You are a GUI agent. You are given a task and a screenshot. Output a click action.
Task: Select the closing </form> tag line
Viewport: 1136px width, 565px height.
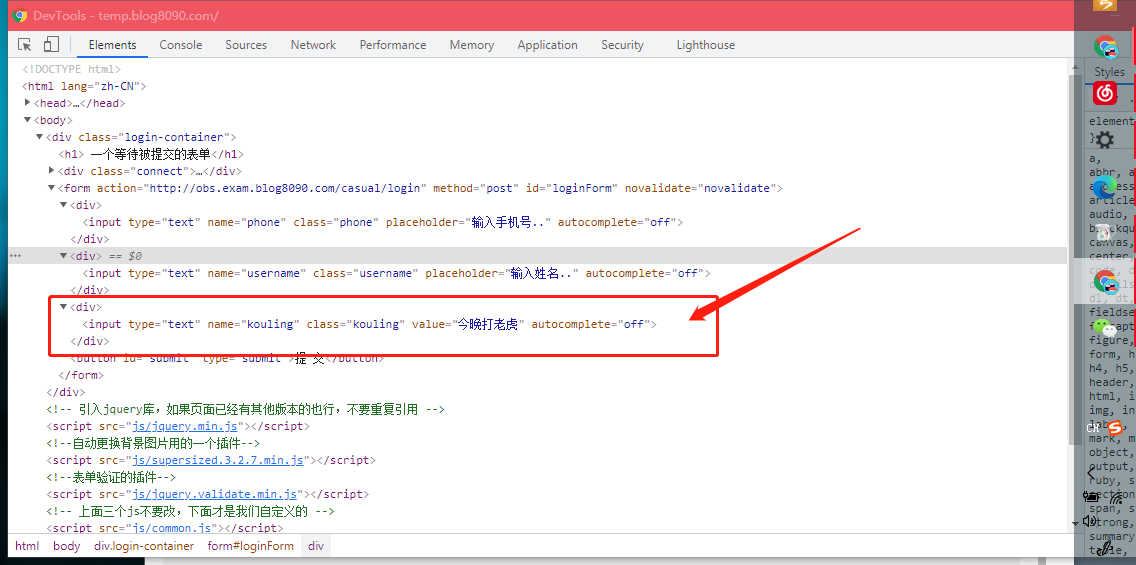click(x=81, y=375)
